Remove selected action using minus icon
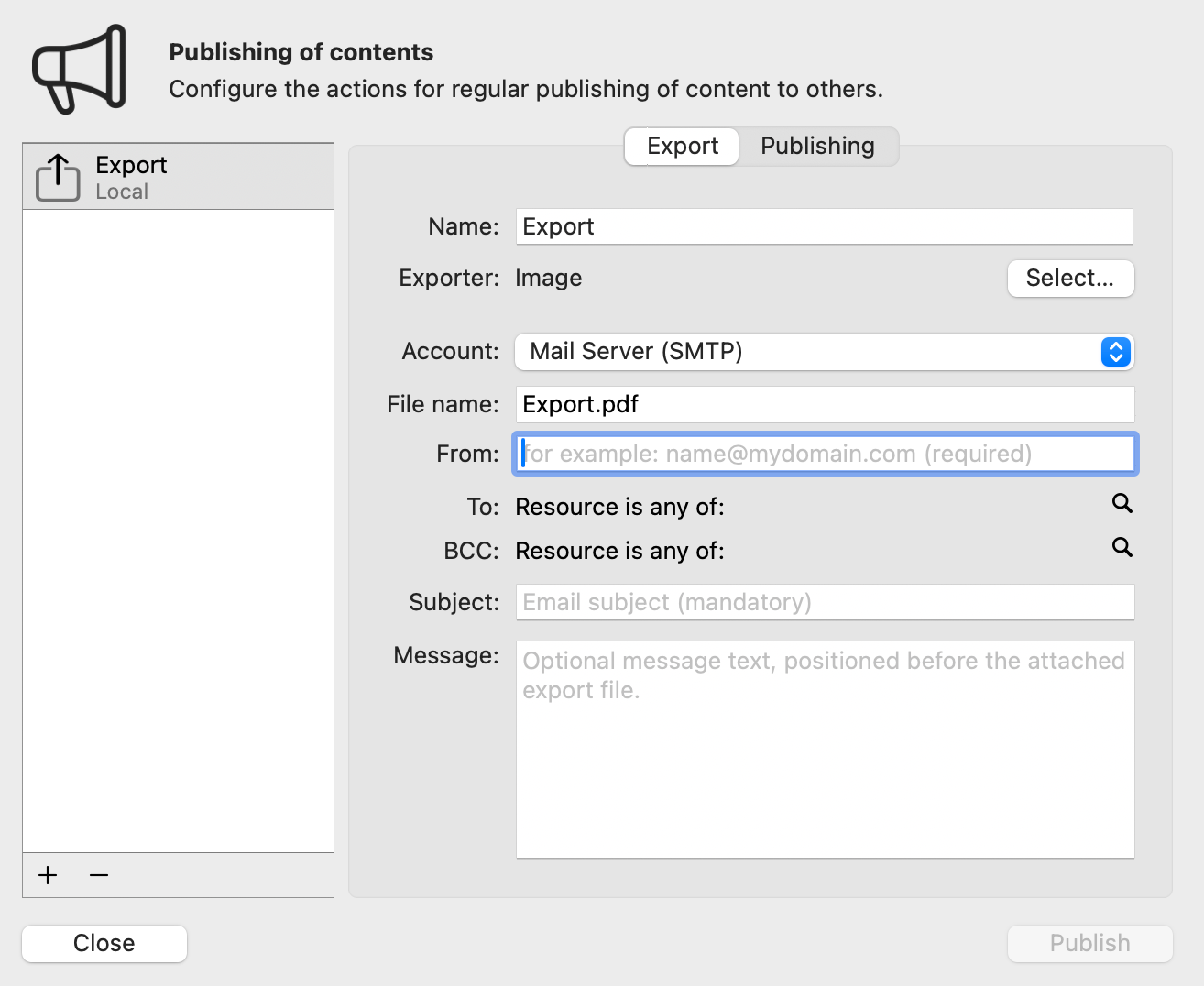The width and height of the screenshot is (1204, 986). coord(98,876)
